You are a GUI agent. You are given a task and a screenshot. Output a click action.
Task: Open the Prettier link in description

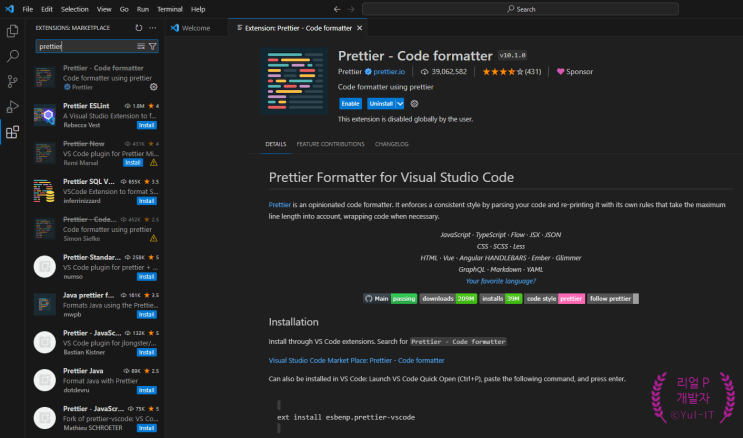pyautogui.click(x=280, y=205)
